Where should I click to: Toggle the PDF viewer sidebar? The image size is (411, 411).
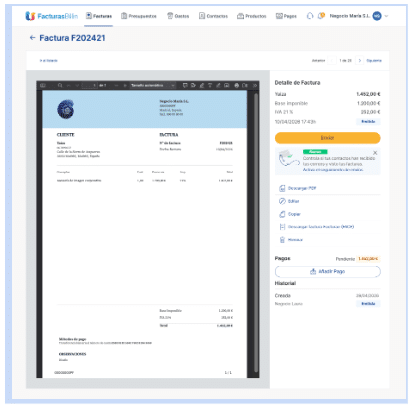pos(43,85)
